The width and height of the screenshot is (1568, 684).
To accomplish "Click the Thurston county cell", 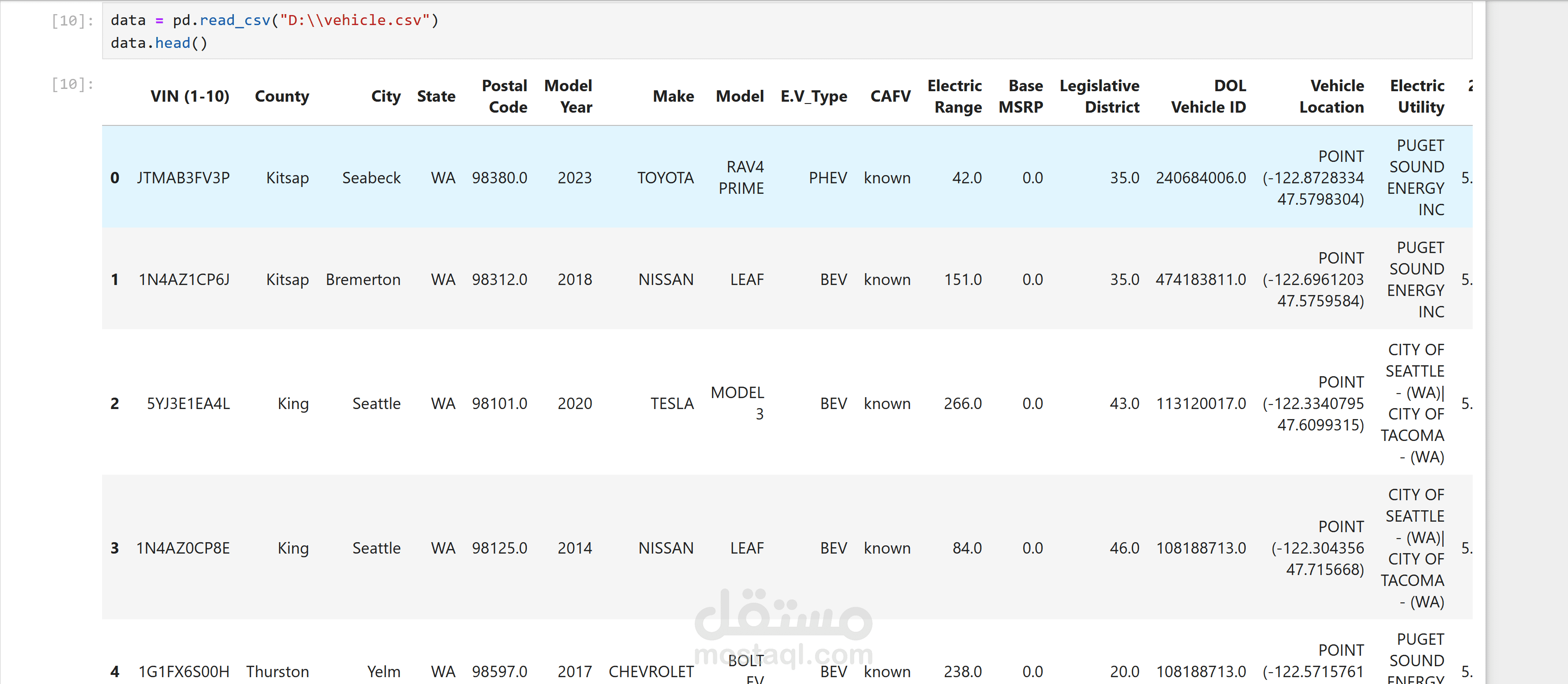I will 278,671.
